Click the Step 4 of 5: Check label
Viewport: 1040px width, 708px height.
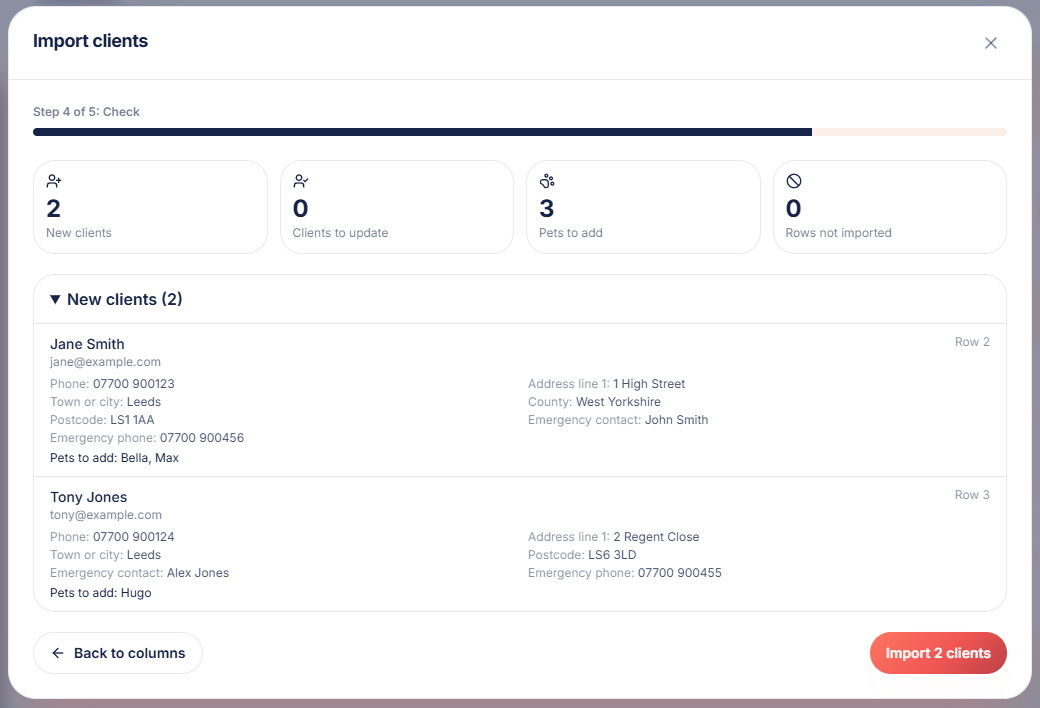(x=86, y=111)
